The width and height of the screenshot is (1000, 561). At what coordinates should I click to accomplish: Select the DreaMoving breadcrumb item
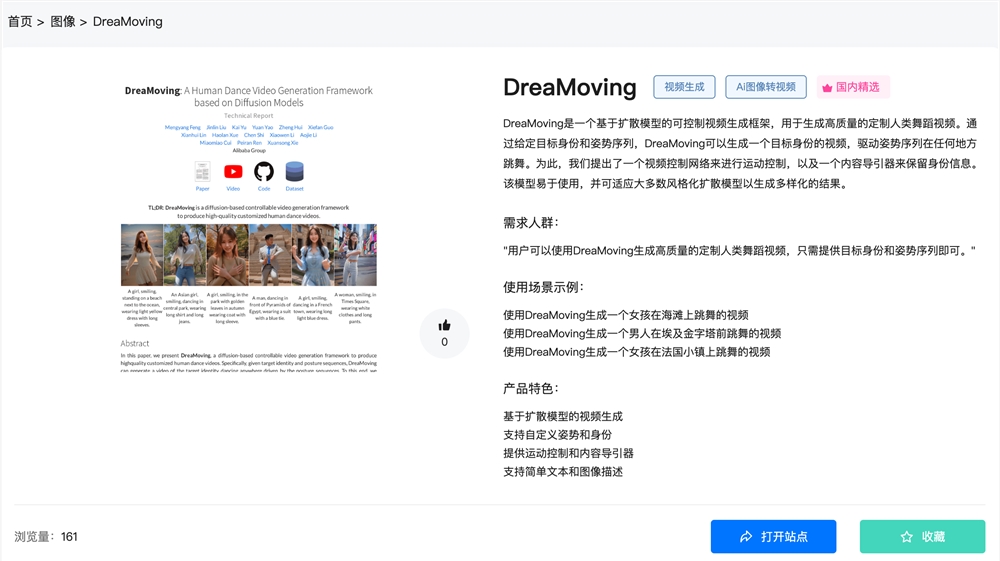coord(127,21)
